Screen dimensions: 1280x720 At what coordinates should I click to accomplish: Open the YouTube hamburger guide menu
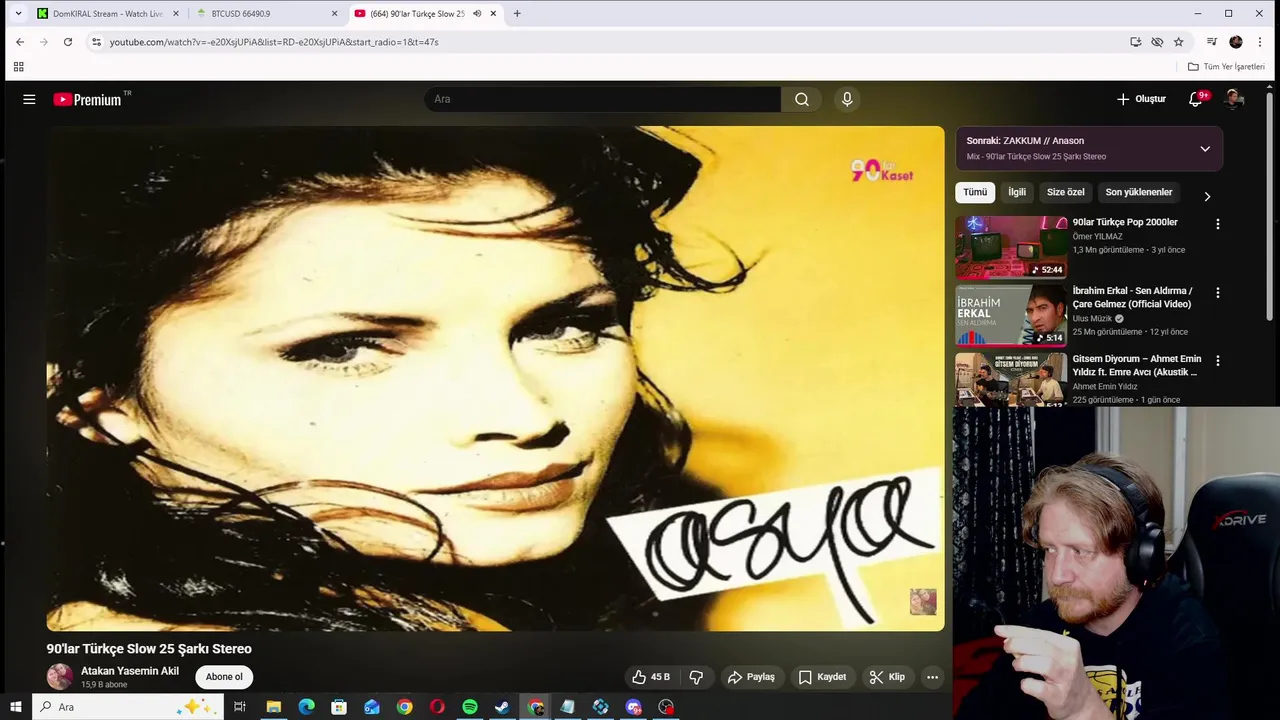[x=29, y=99]
